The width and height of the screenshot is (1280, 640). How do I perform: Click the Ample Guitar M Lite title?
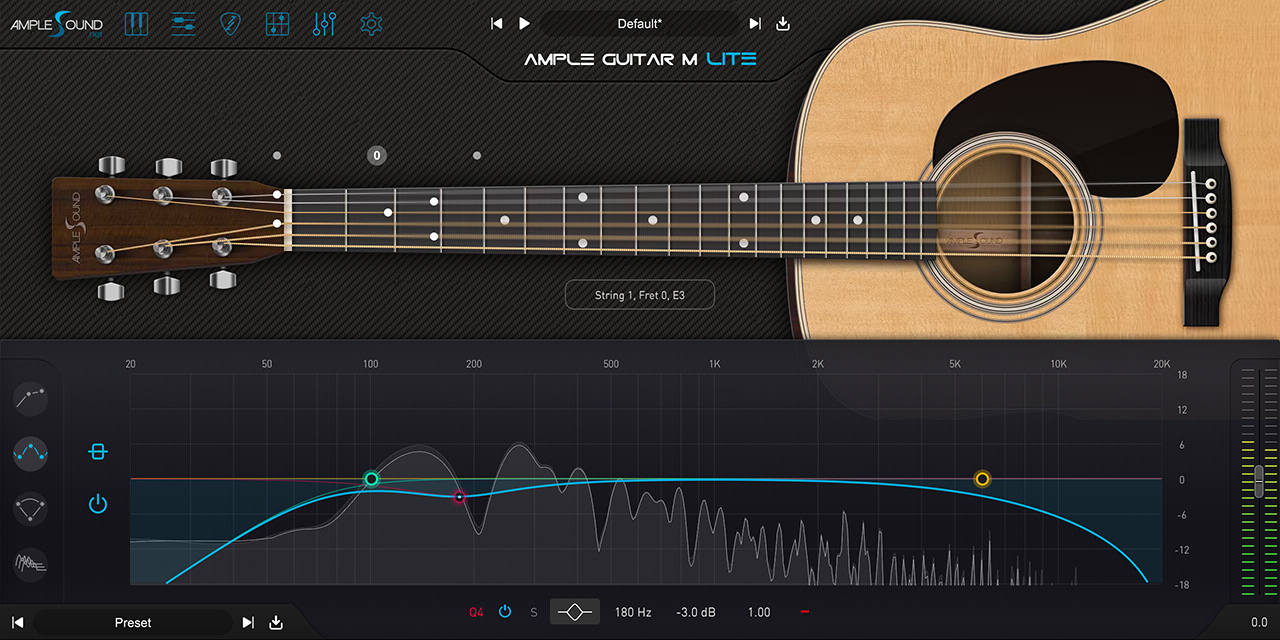point(640,59)
